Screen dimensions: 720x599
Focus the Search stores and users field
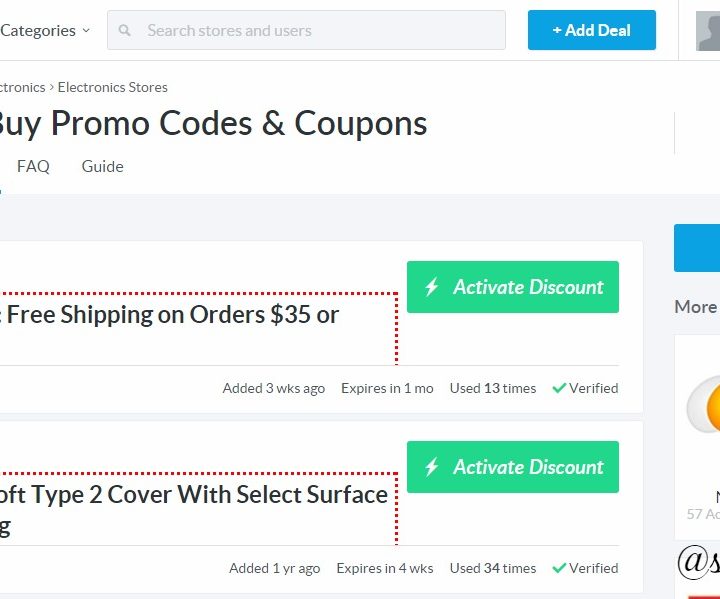click(306, 30)
